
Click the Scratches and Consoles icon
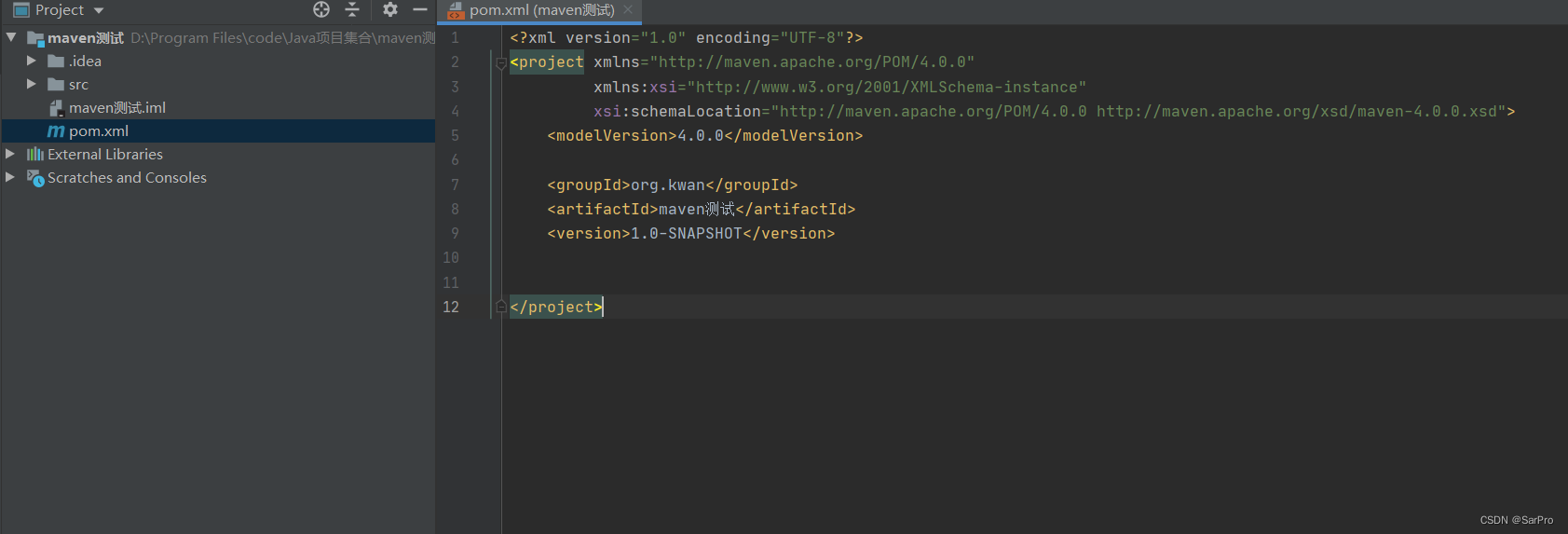pyautogui.click(x=35, y=178)
